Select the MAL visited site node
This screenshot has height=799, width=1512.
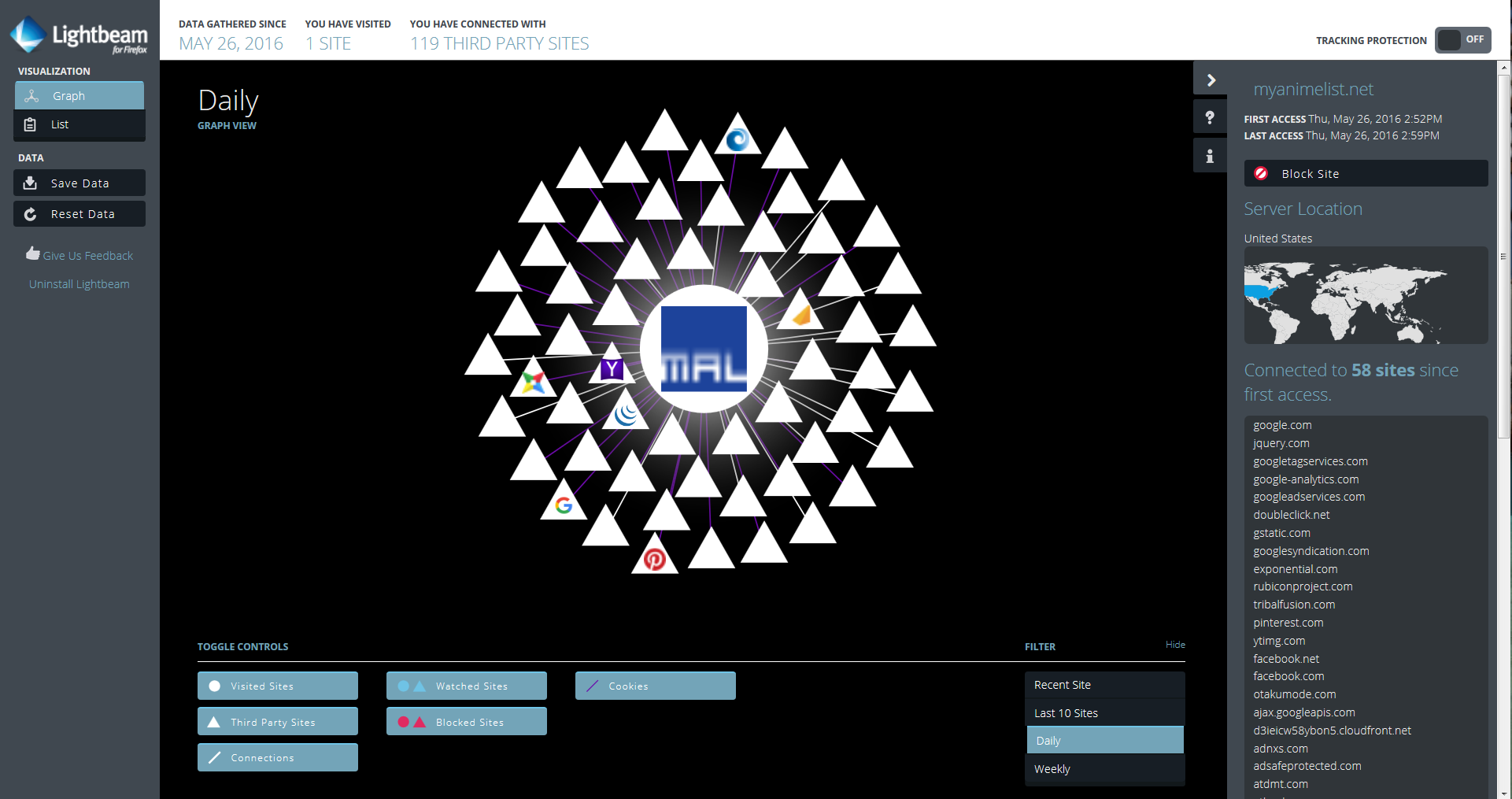click(704, 349)
